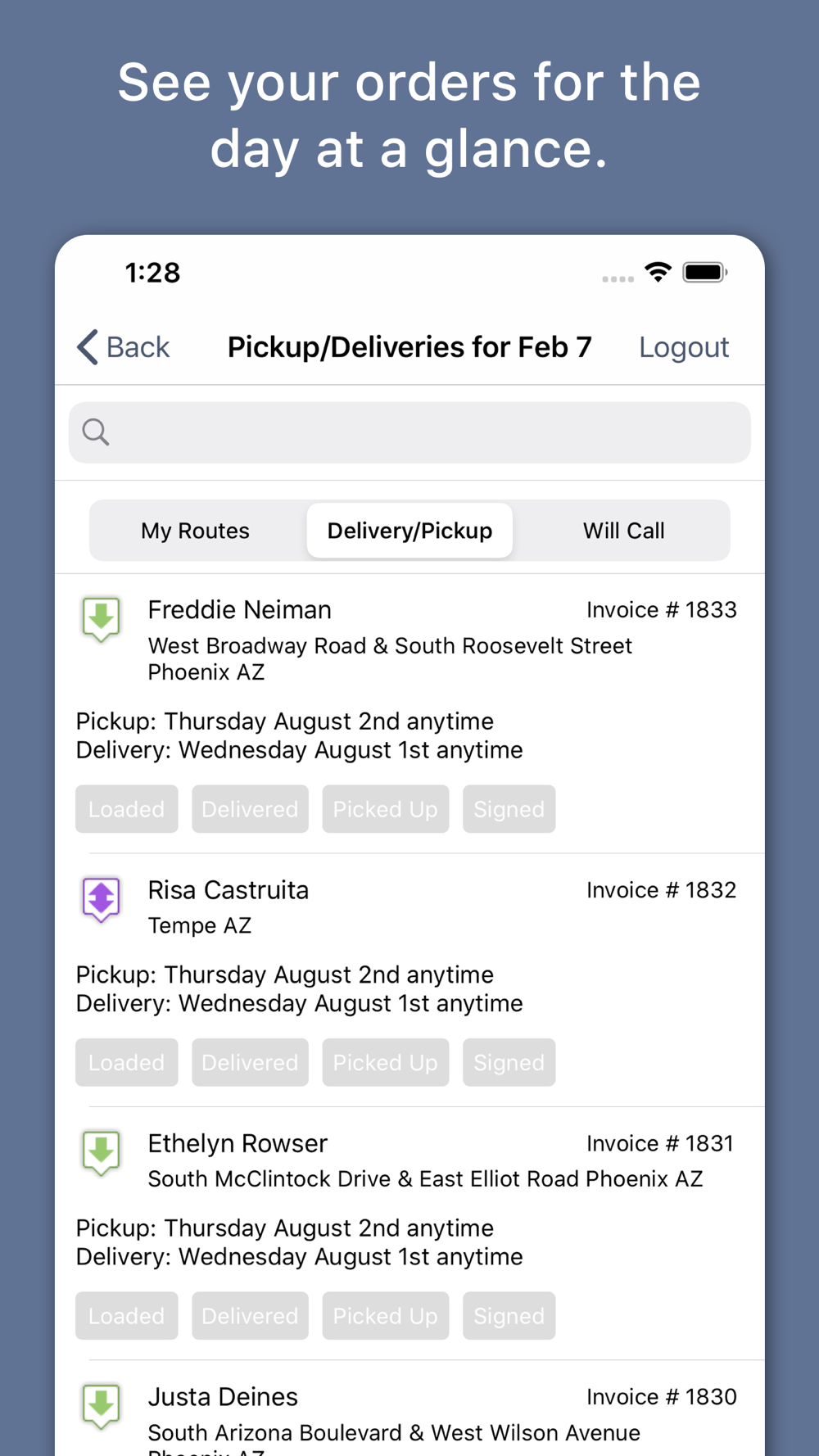Focus the orders search field

point(409,432)
